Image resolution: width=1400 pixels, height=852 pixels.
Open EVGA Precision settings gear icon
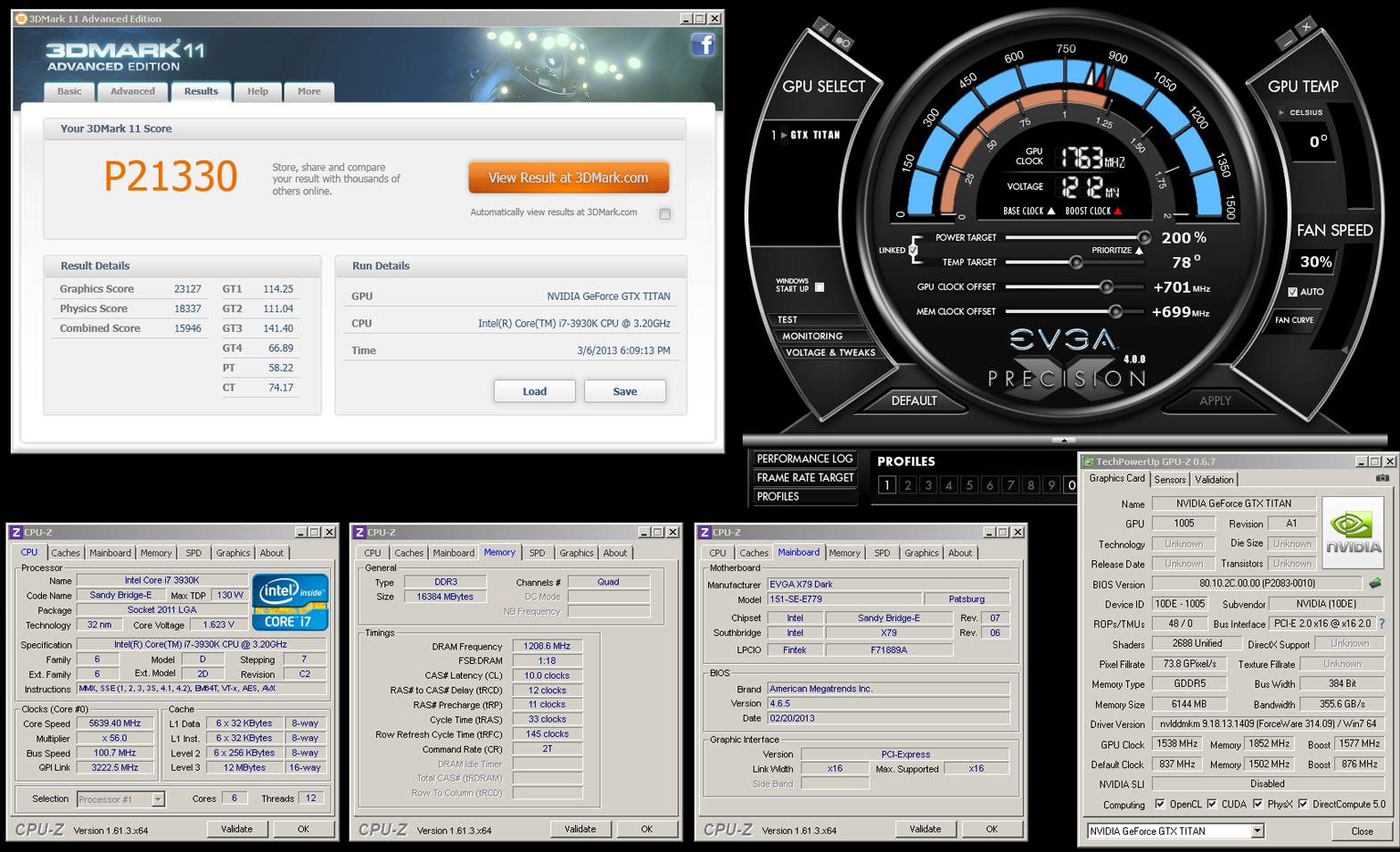843,41
